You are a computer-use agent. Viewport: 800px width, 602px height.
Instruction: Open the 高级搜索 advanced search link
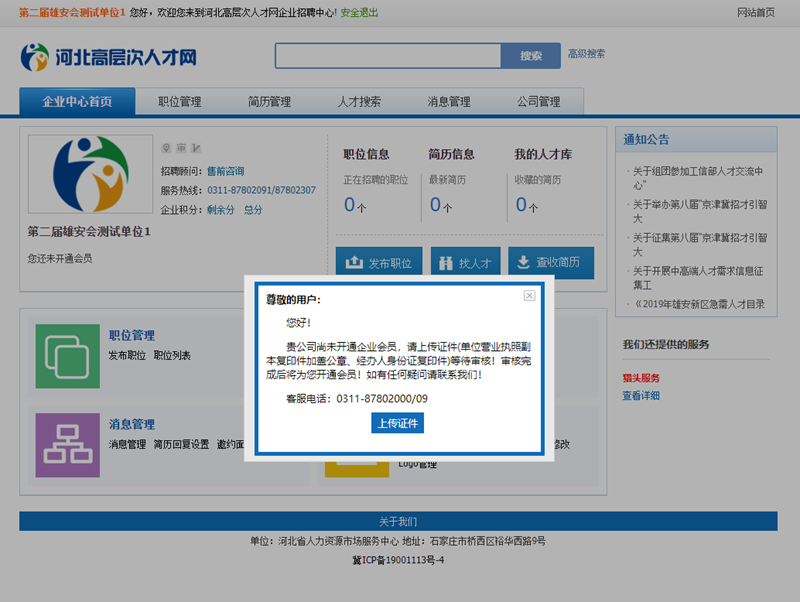pos(586,54)
